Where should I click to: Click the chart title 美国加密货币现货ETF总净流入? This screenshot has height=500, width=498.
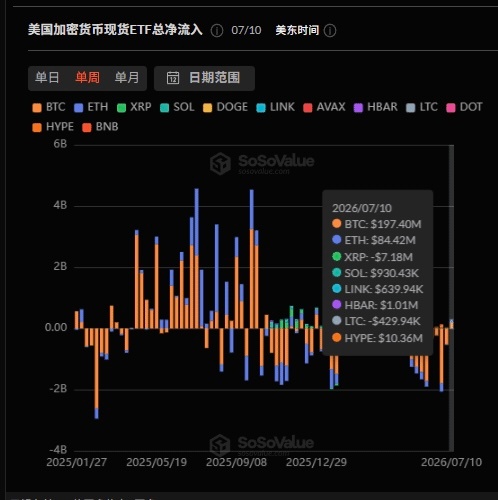[115, 30]
